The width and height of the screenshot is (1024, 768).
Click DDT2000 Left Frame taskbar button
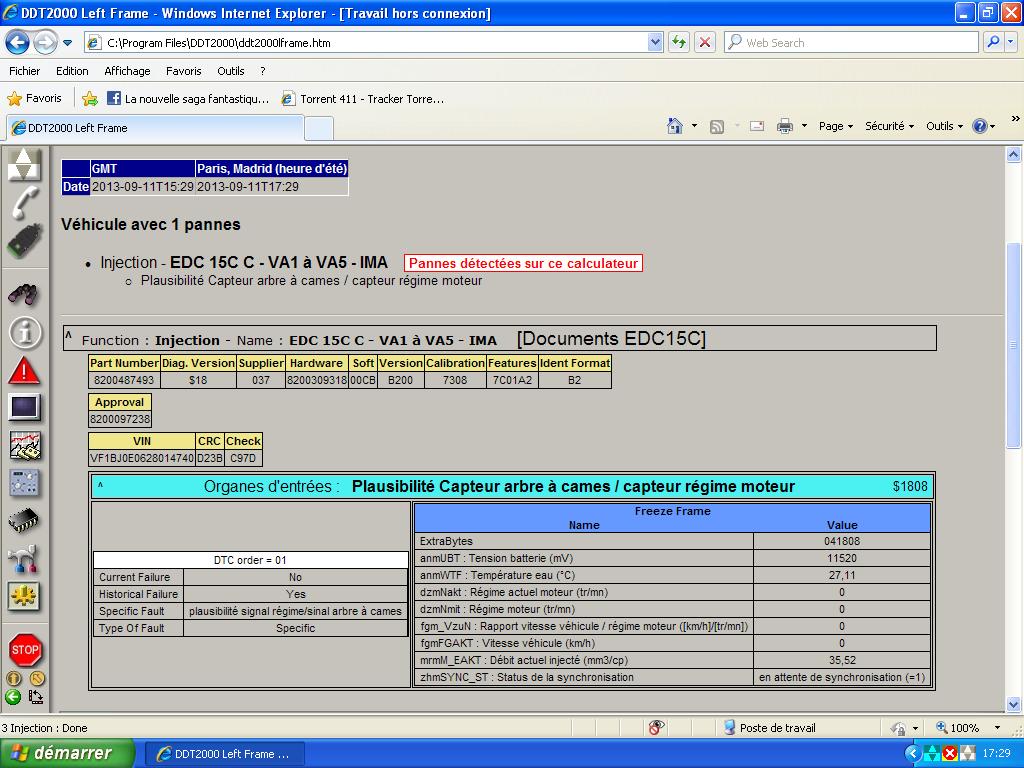224,754
